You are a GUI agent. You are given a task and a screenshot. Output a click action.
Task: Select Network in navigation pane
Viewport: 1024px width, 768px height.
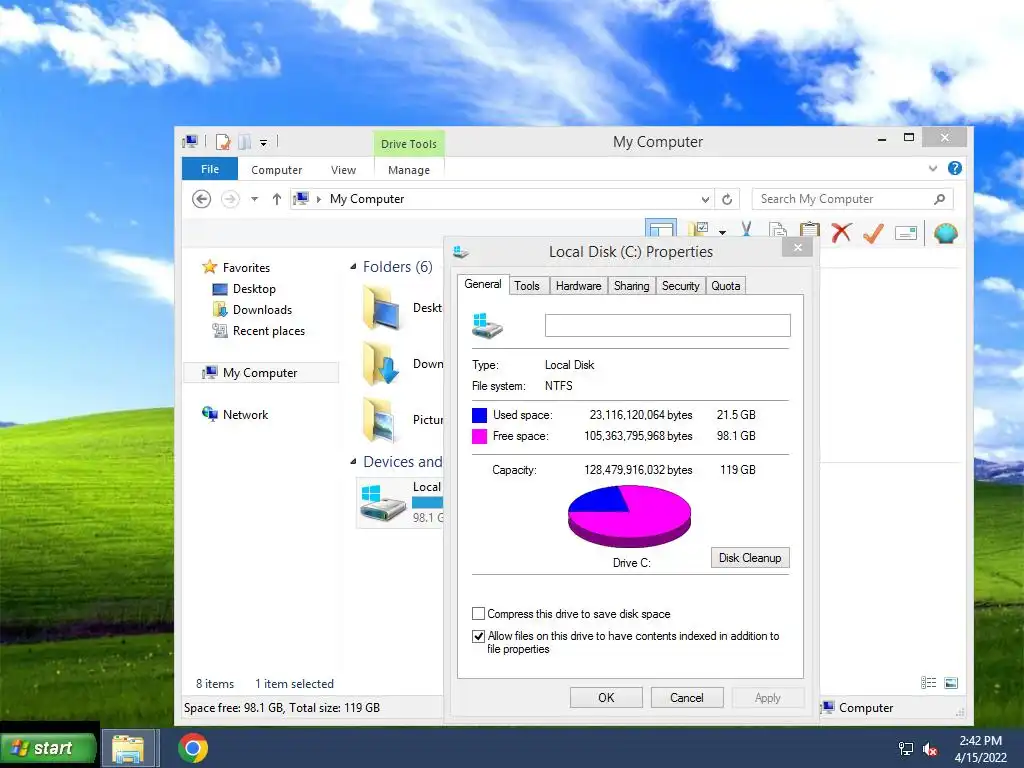[x=245, y=415]
